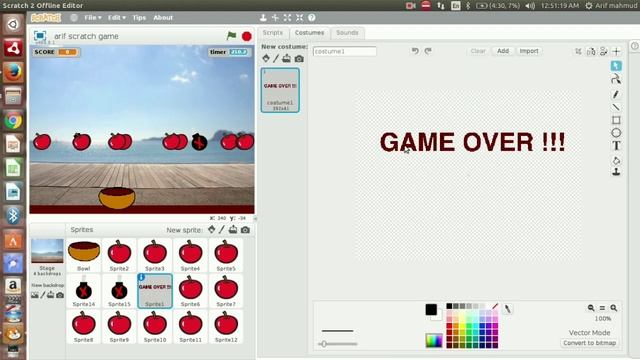
Task: Click the crop costume icon
Action: point(578,51)
